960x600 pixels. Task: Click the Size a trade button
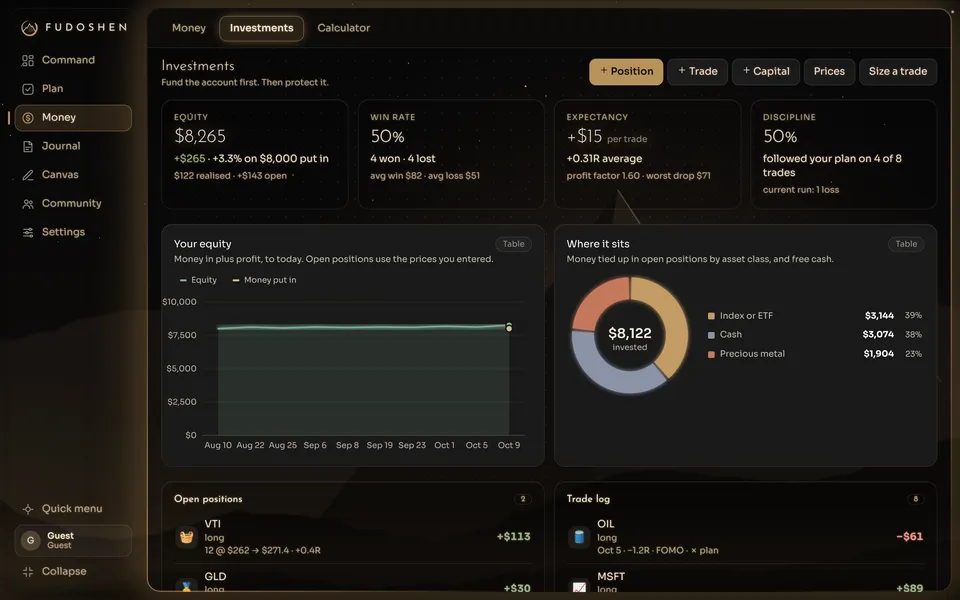[x=898, y=72]
